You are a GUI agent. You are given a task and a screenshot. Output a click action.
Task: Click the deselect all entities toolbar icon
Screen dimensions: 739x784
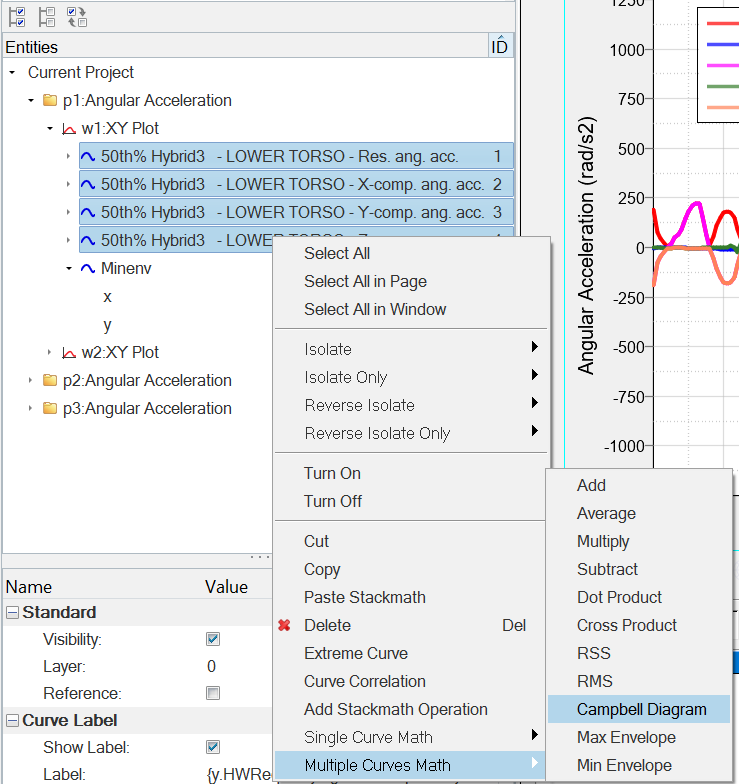[x=46, y=16]
